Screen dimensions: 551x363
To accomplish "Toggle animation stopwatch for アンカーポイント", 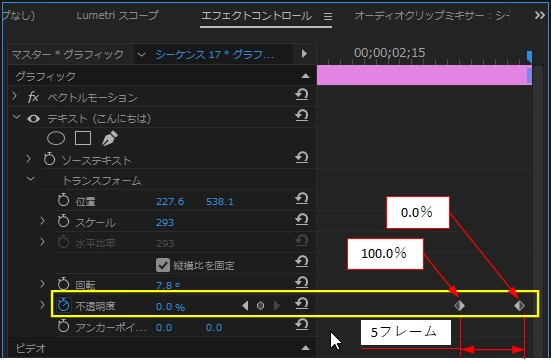I will point(63,326).
